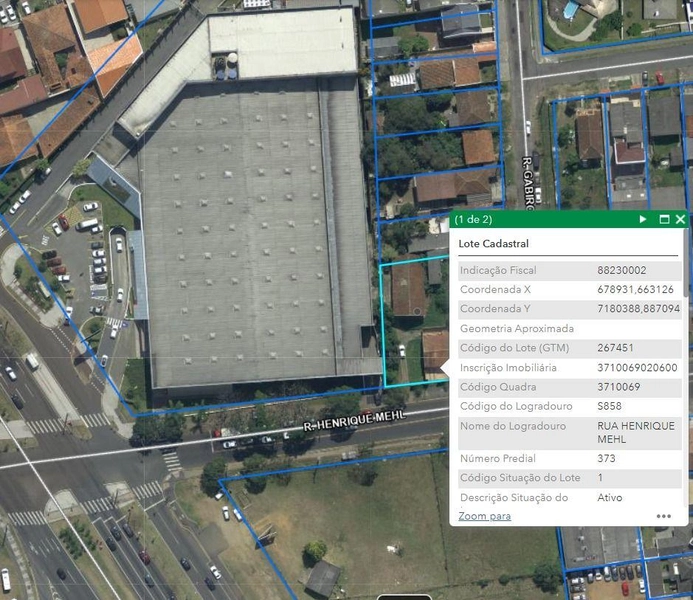Select Código do Lote value 267451
The image size is (693, 600).
coord(615,348)
